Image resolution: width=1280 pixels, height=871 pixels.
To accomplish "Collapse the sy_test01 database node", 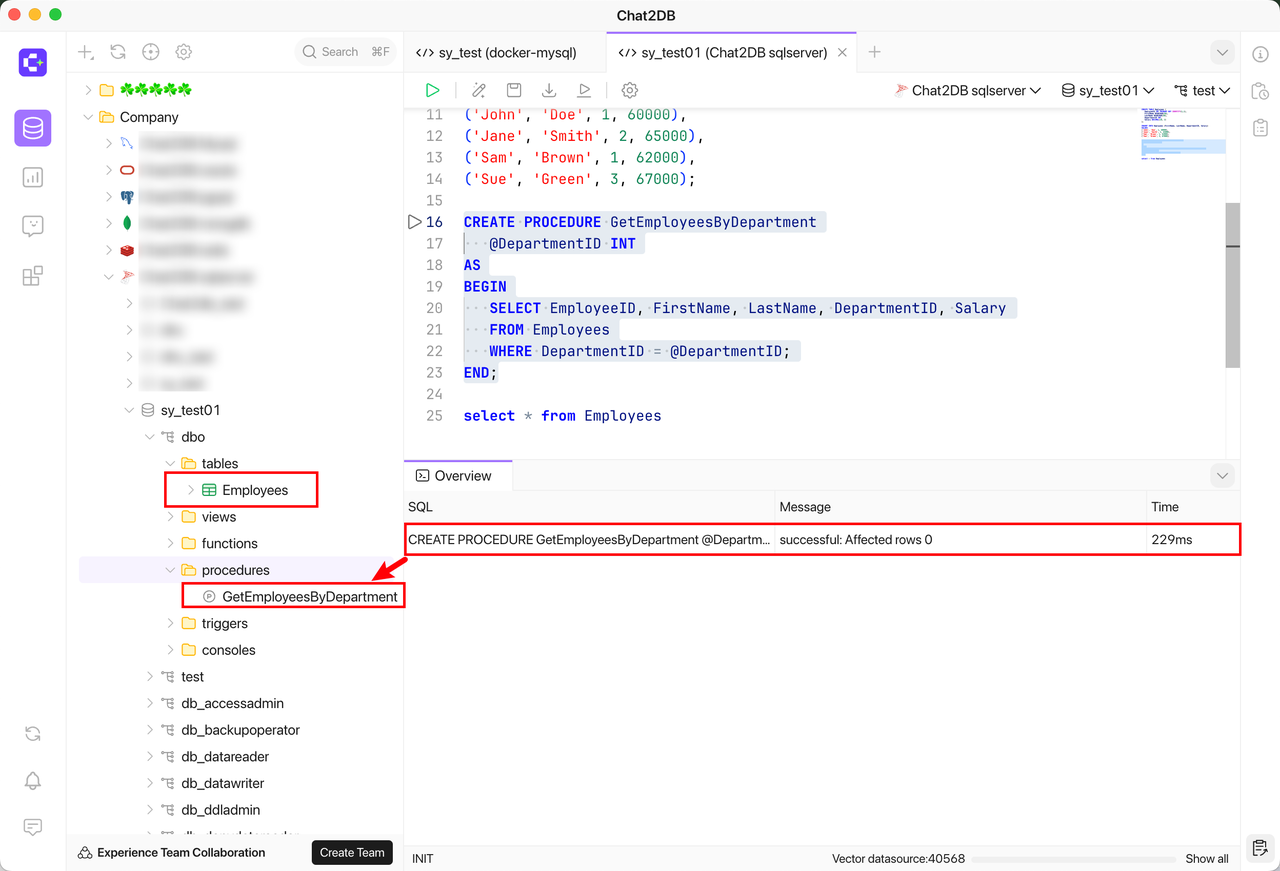I will coord(129,410).
